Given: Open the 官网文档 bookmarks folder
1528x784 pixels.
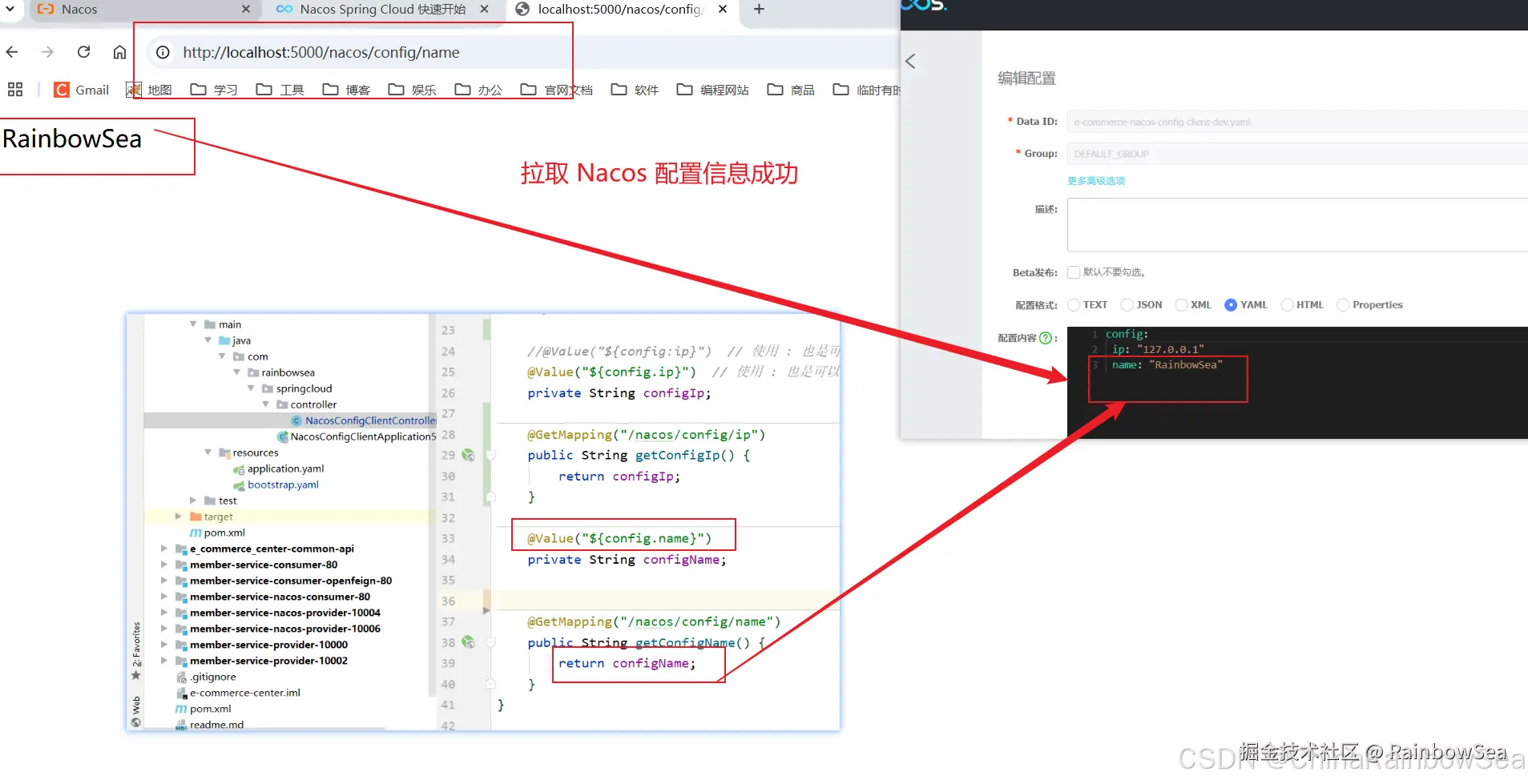Looking at the screenshot, I should click(570, 90).
